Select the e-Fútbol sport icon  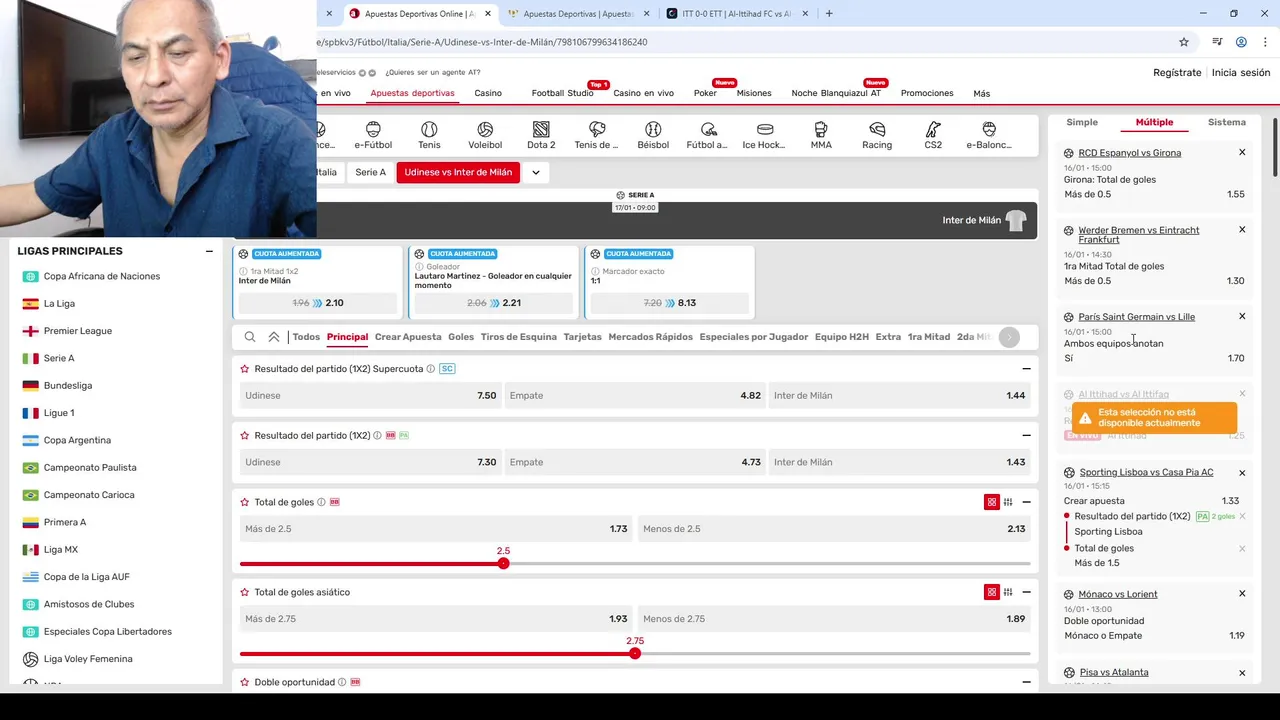coord(373,135)
